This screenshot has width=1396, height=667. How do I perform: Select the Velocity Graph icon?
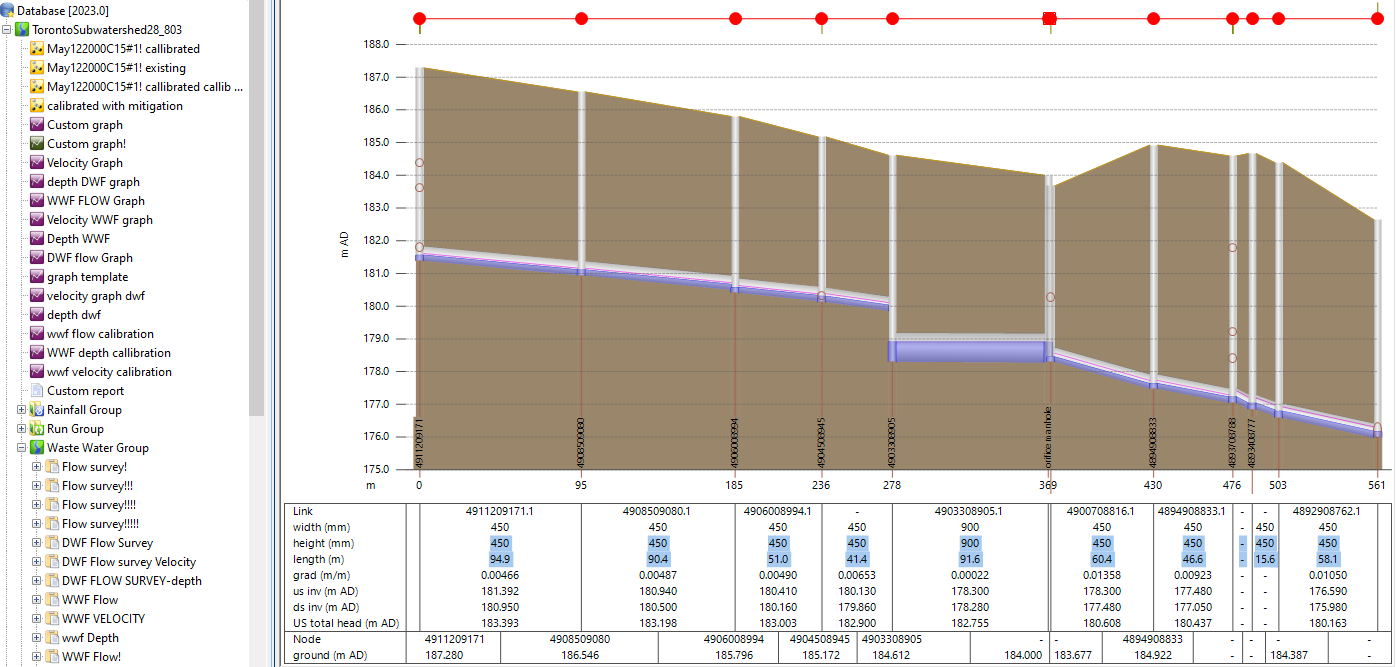click(37, 163)
